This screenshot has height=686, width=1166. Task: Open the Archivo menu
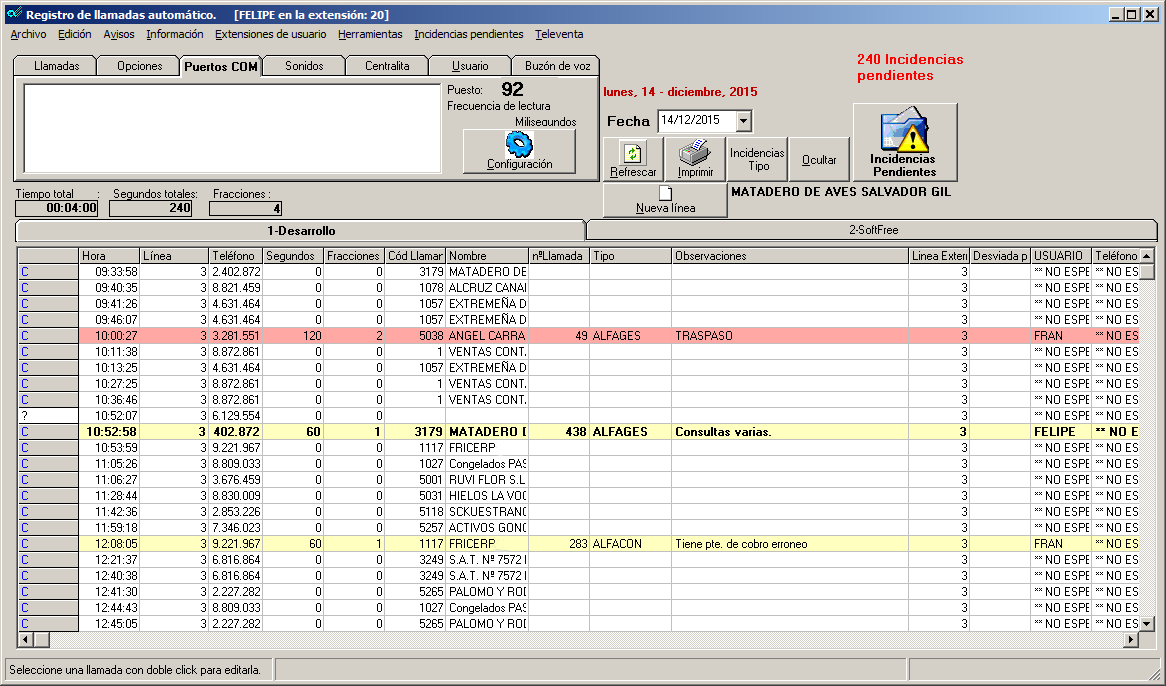(x=28, y=34)
